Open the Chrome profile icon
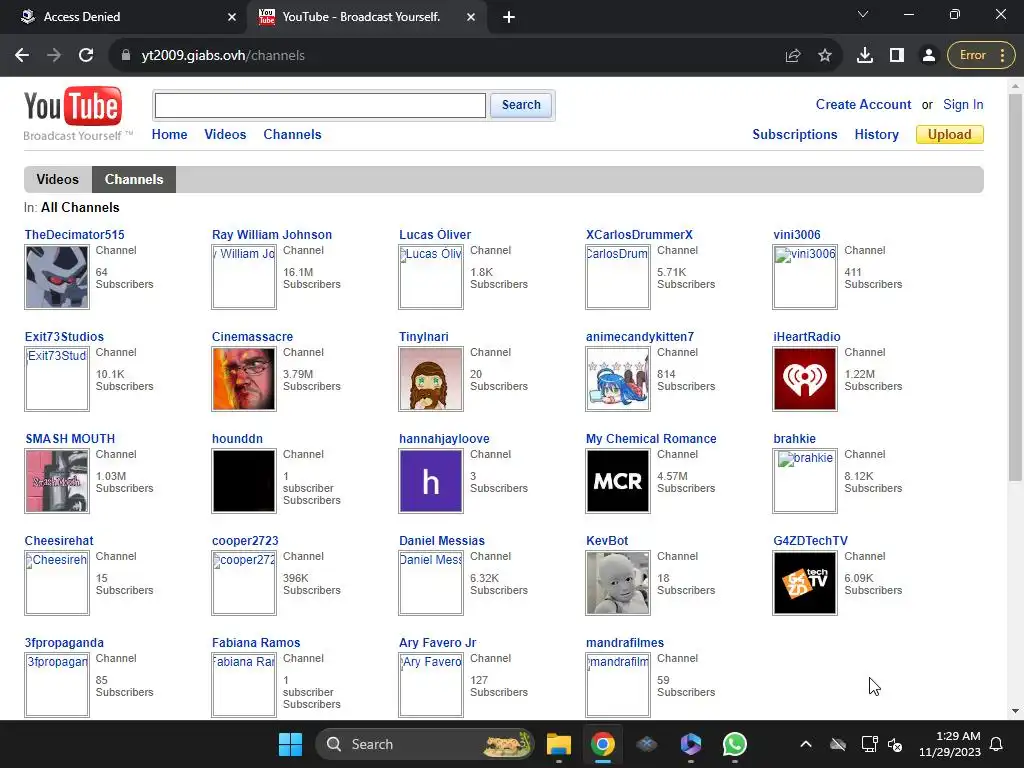This screenshot has width=1024, height=768. (x=929, y=56)
